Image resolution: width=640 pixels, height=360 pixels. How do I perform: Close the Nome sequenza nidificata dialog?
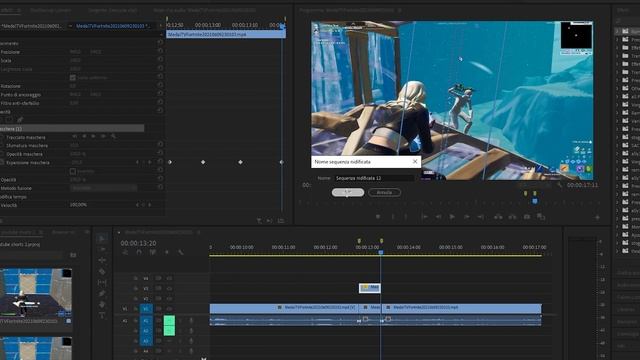(415, 162)
